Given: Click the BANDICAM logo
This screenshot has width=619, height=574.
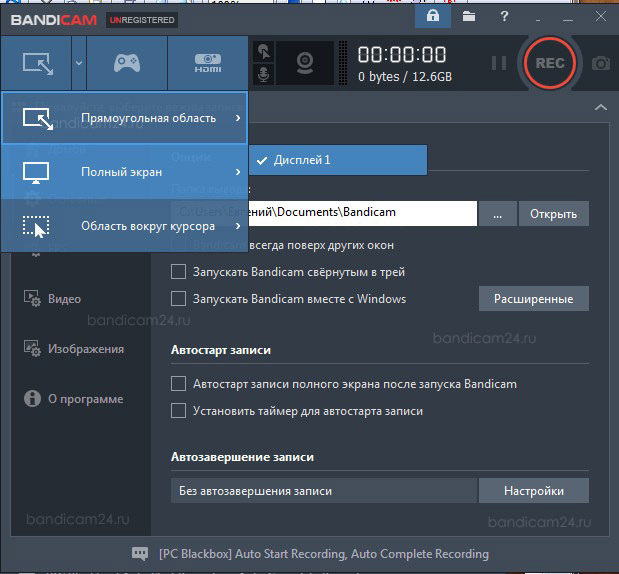Looking at the screenshot, I should click(x=54, y=20).
